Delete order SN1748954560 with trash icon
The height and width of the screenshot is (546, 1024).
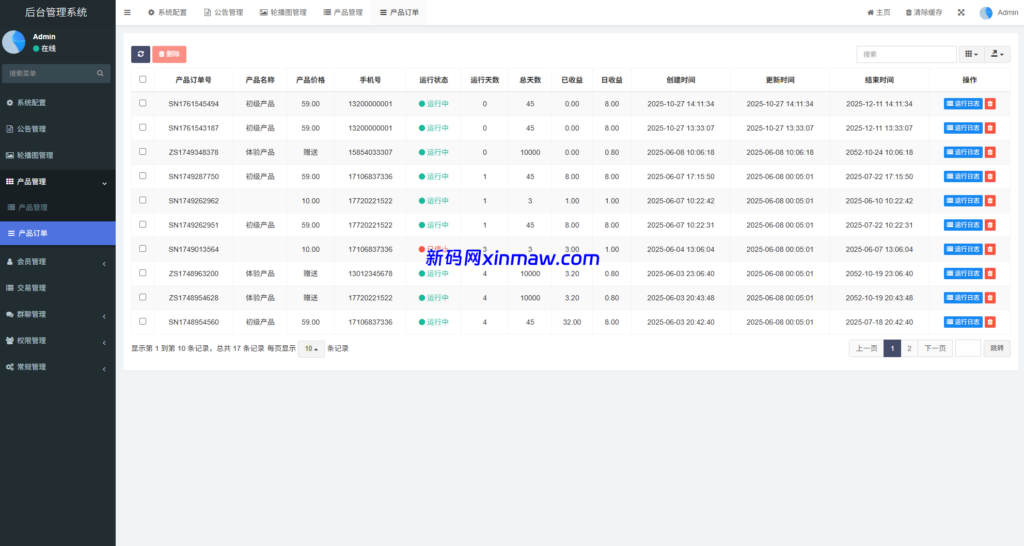[990, 321]
